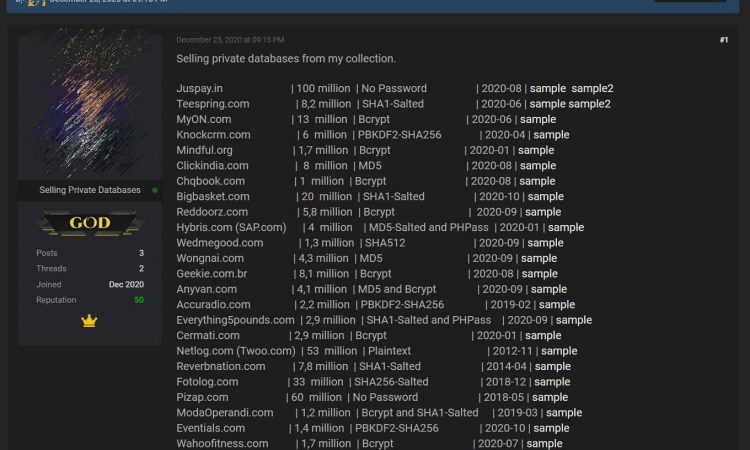Screen dimensions: 750x450
Task: Click the "Selling Private Databases" user title
Action: tap(90, 190)
